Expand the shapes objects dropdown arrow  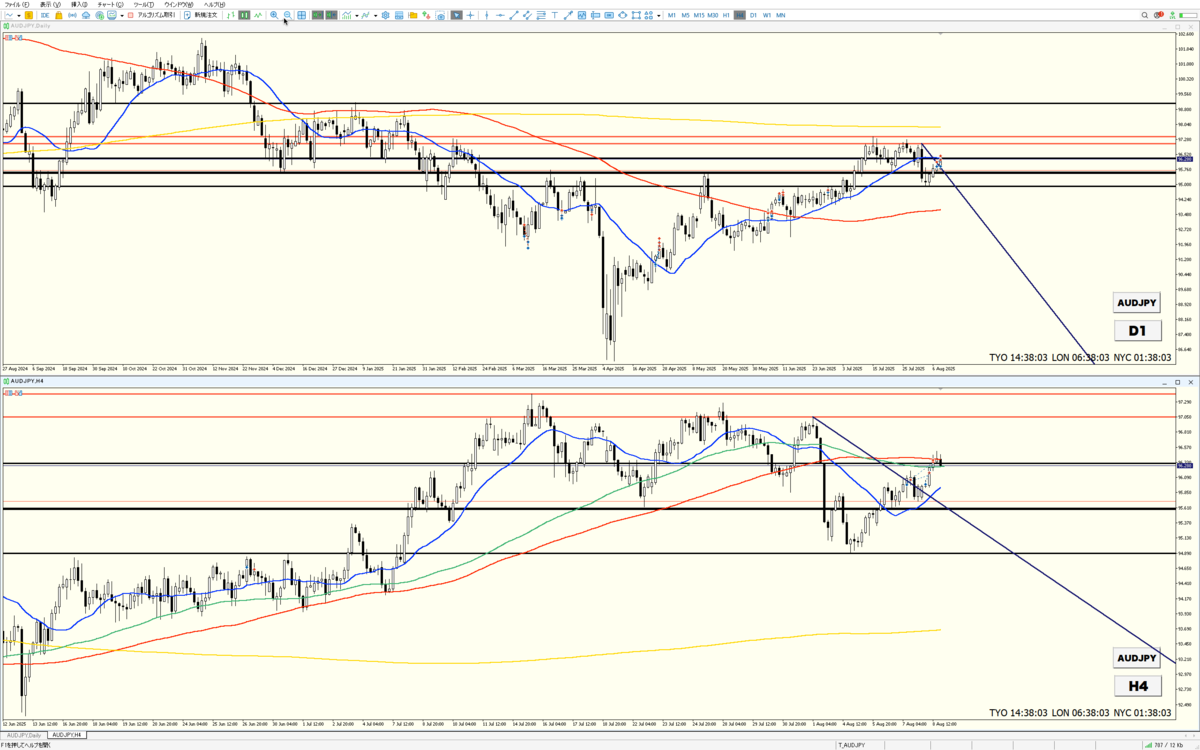point(658,16)
